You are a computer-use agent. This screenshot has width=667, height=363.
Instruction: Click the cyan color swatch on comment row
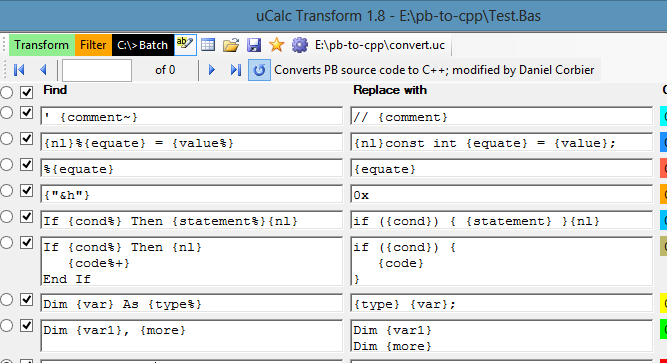[663, 117]
